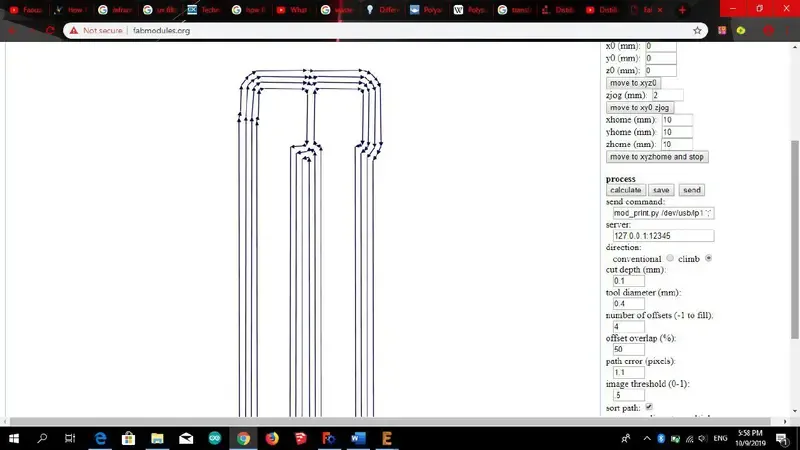The image size is (800, 450).
Task: Open the volume tray icon
Action: coord(703,438)
